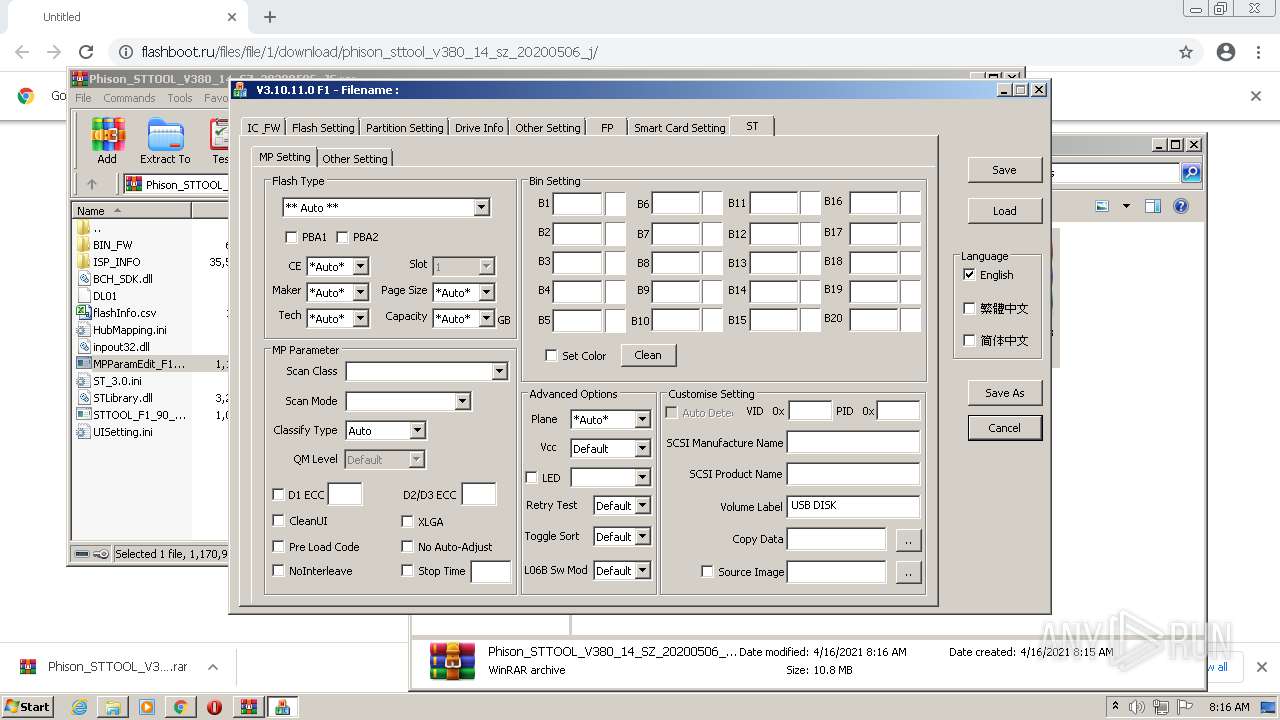The image size is (1280, 720).
Task: Open the CE dropdown
Action: (x=360, y=267)
